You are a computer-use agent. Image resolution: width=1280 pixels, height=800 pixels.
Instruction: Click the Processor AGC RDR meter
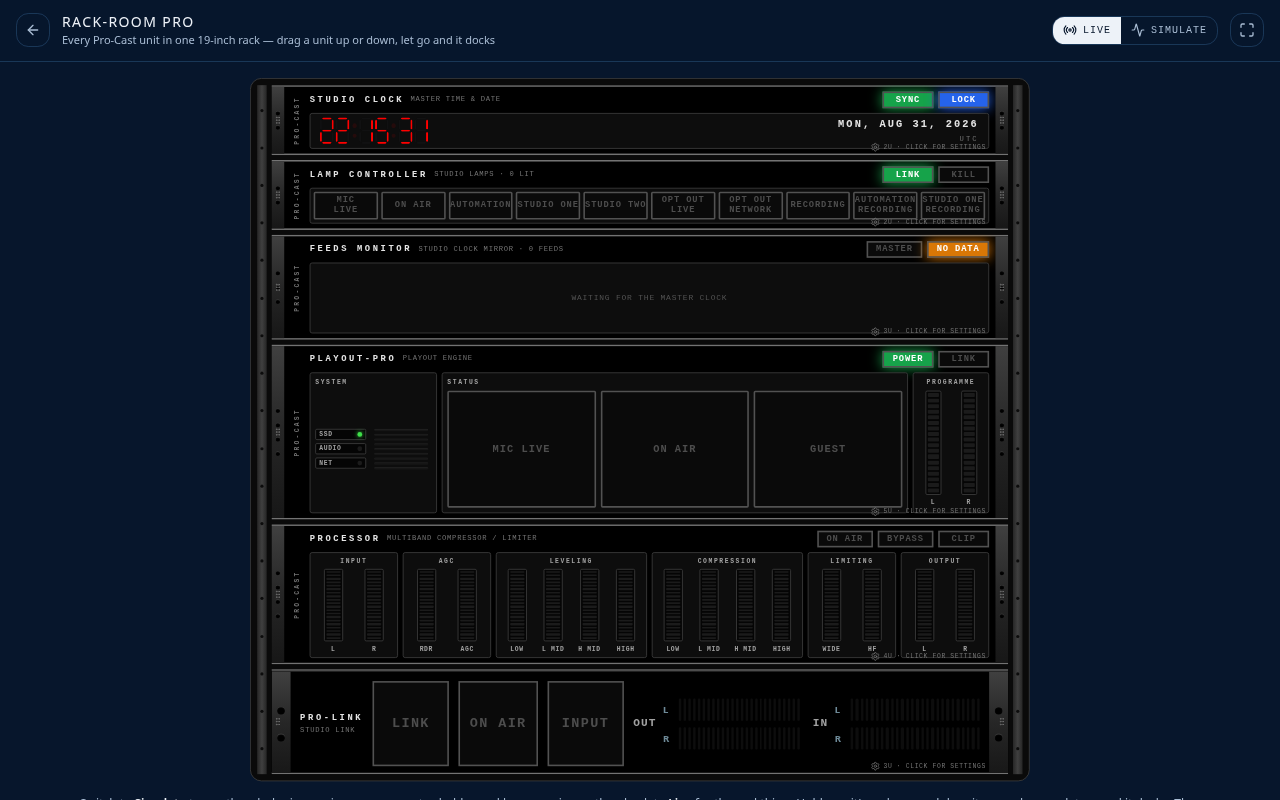tap(426, 605)
